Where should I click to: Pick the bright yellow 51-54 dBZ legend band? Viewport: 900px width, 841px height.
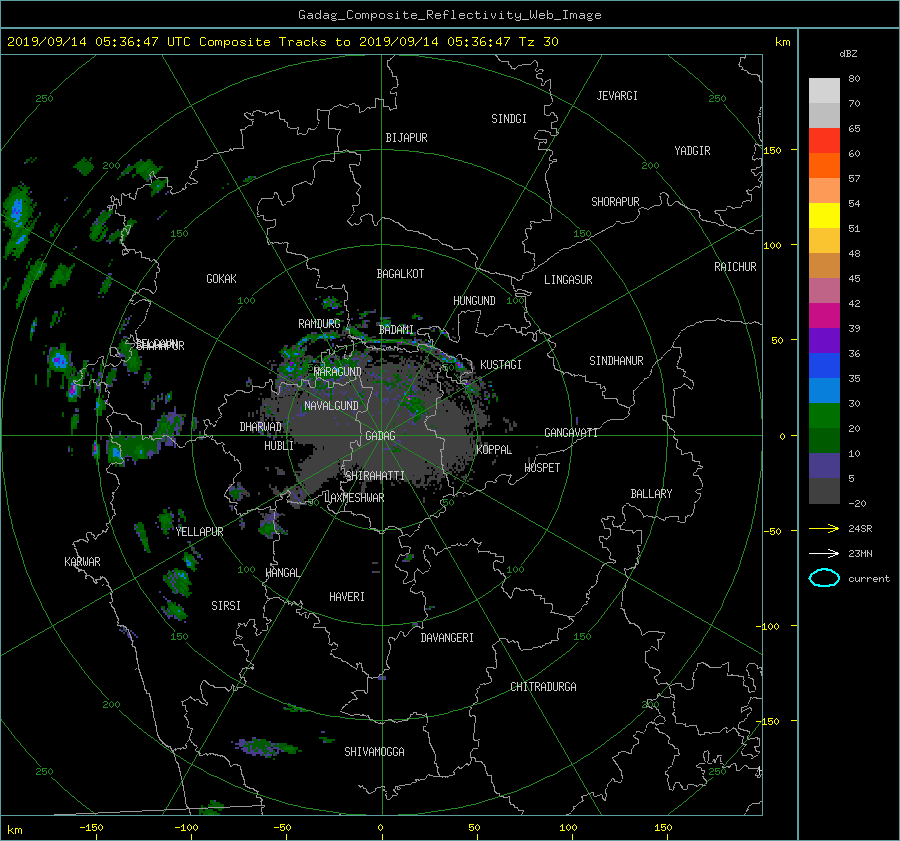point(824,215)
